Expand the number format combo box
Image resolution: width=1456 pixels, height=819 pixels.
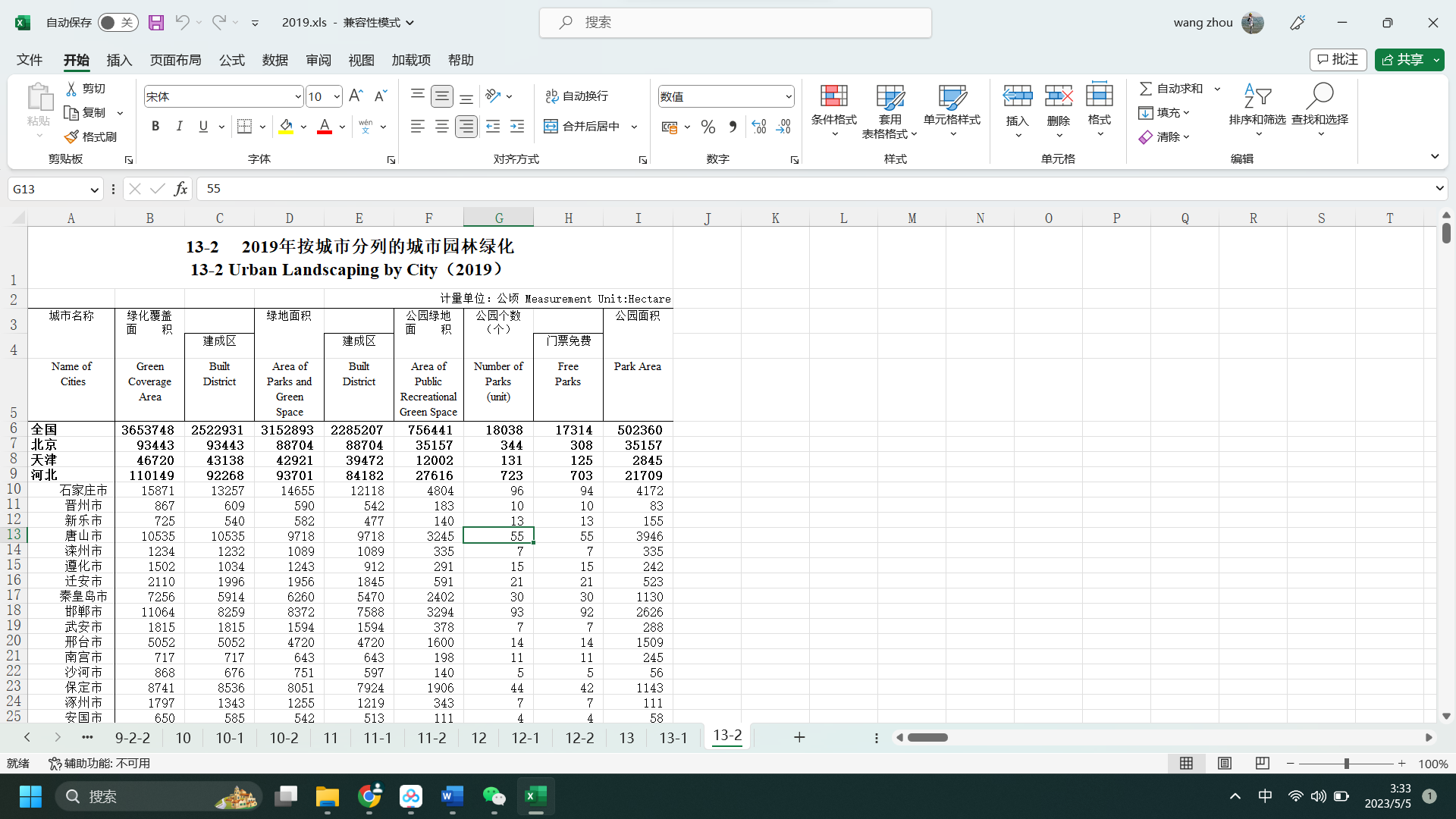(x=788, y=96)
